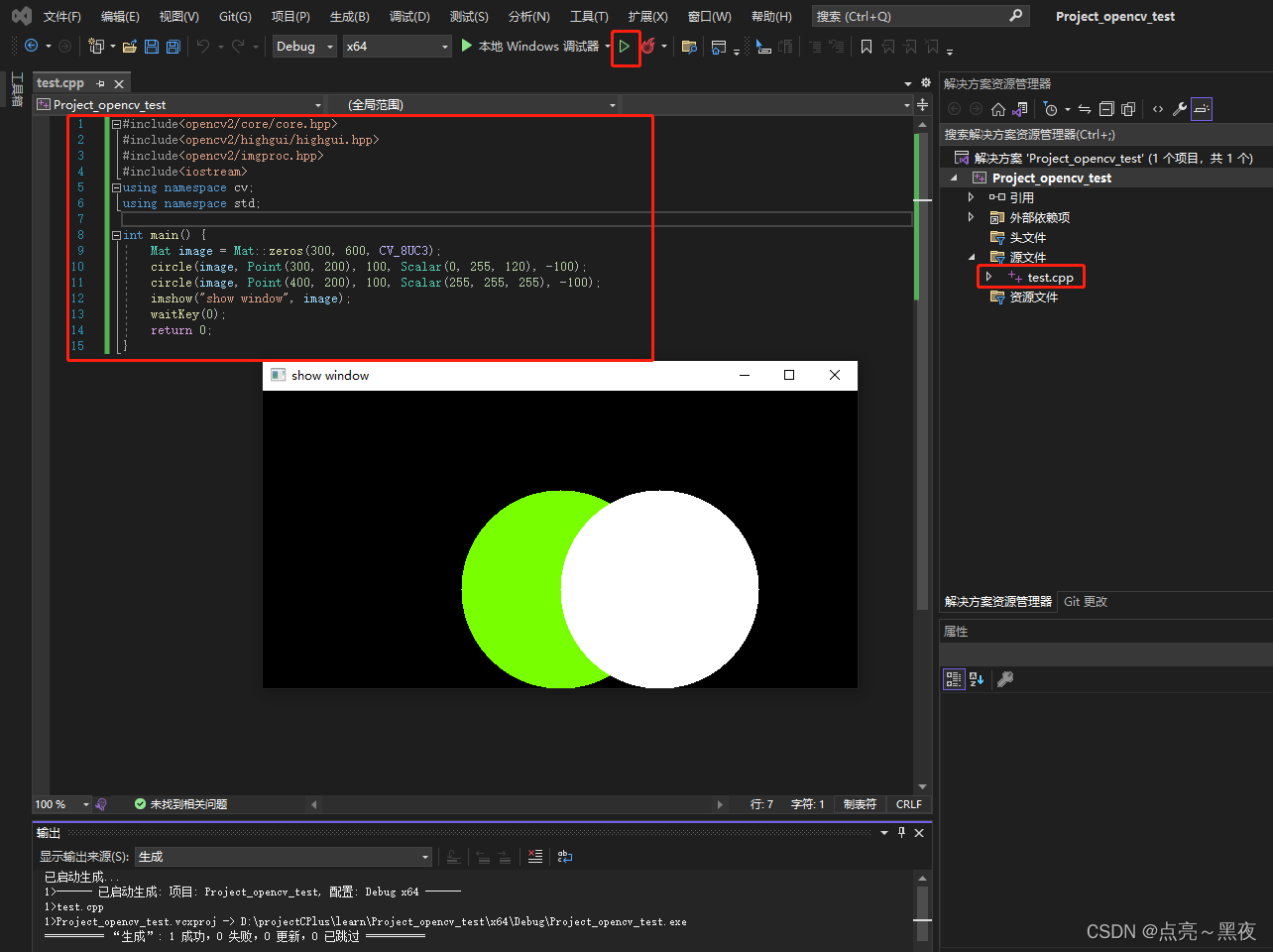1273x952 pixels.
Task: Switch to the Git 更改 tab
Action: [x=1086, y=602]
